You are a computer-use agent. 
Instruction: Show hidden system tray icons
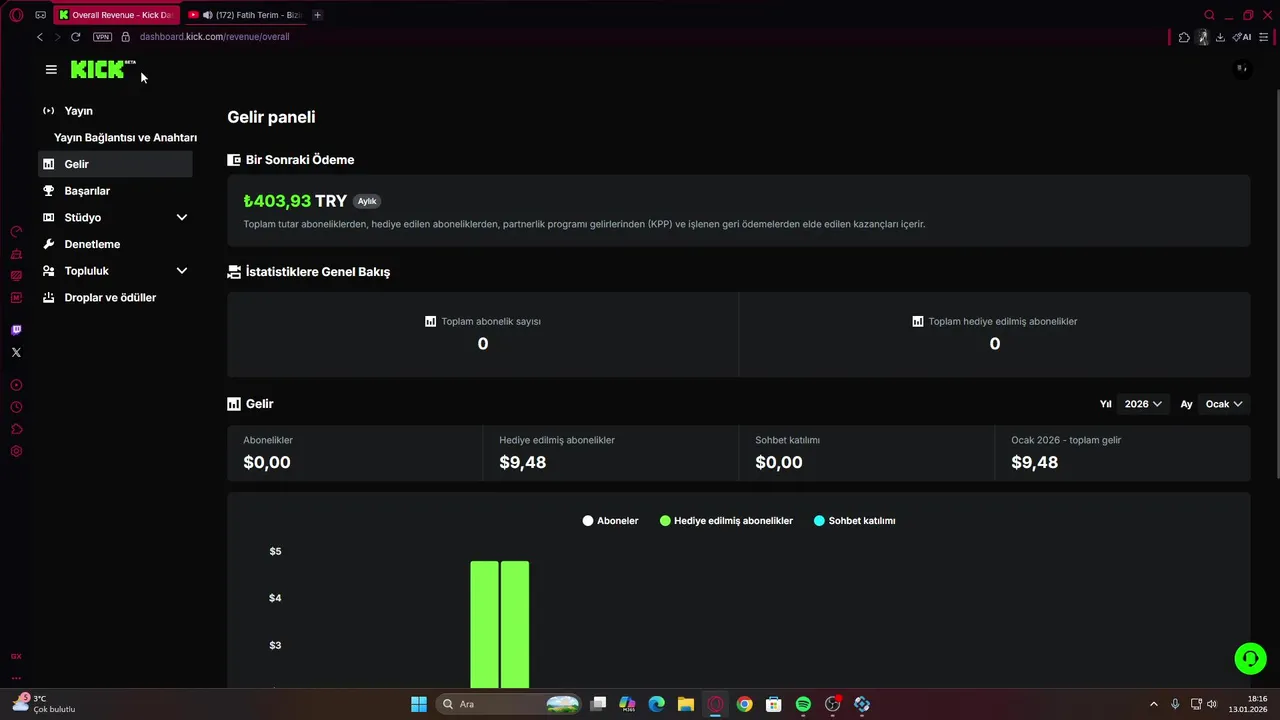[1153, 704]
